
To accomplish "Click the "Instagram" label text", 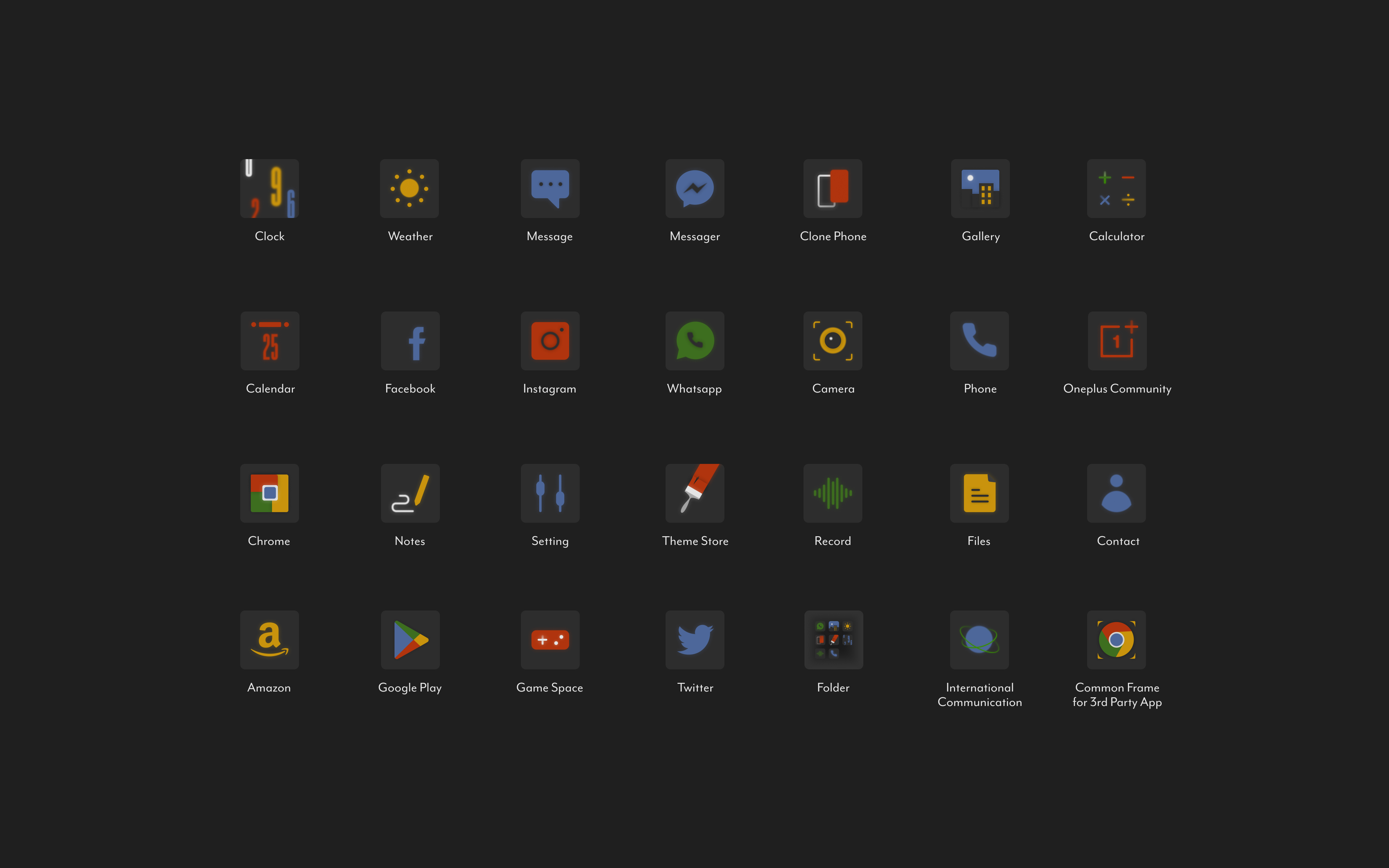I will tap(549, 389).
